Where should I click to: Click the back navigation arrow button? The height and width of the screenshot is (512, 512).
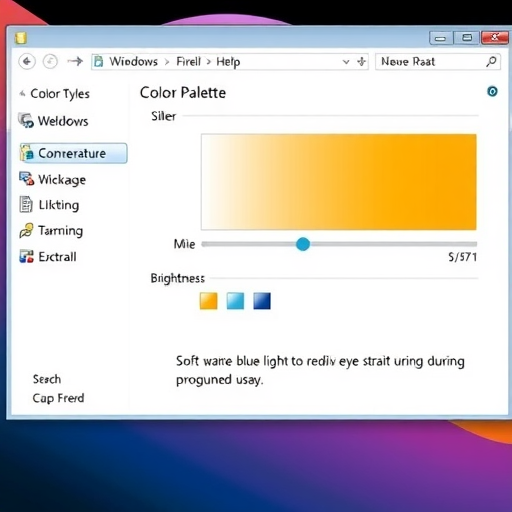click(27, 62)
